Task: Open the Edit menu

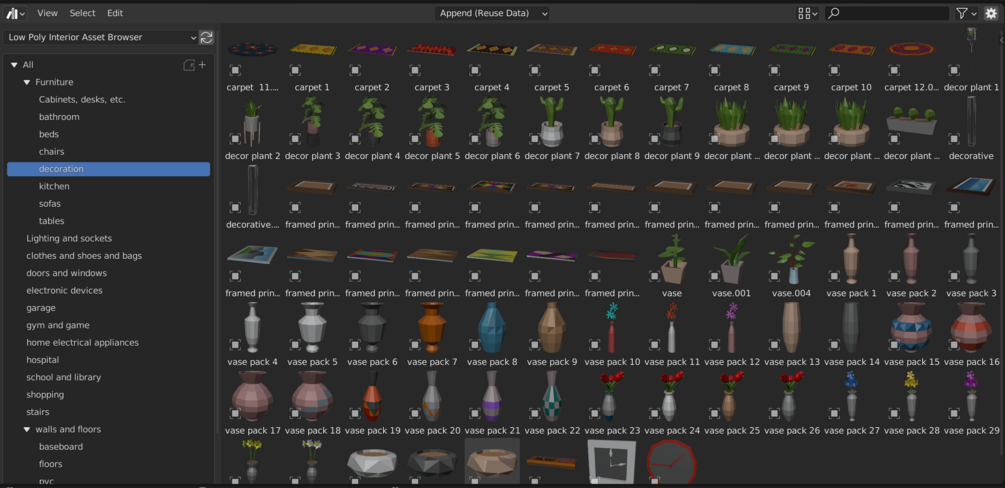Action: [115, 13]
